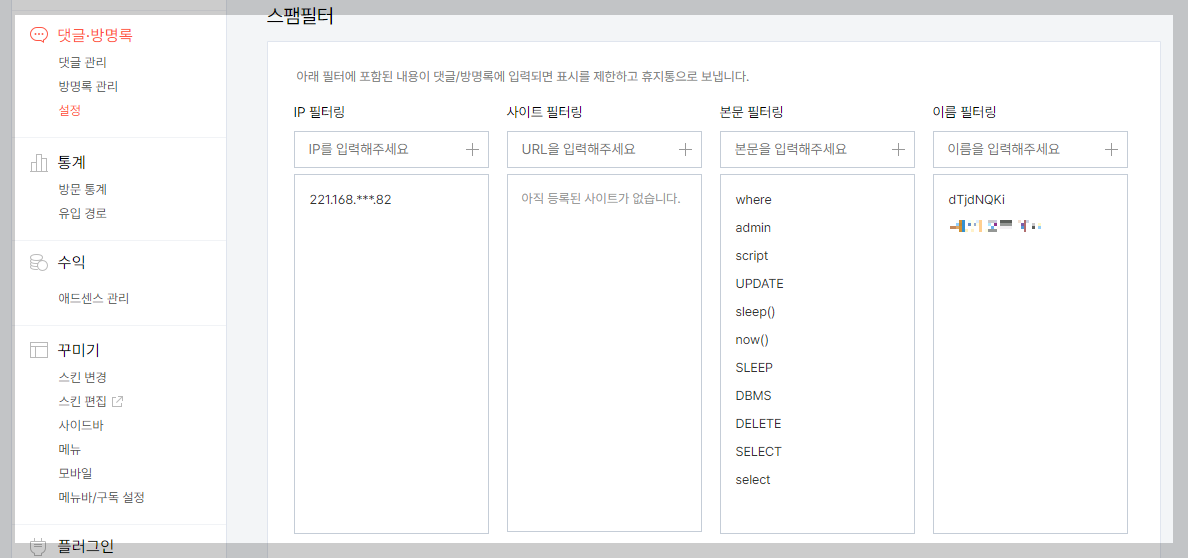The height and width of the screenshot is (558, 1188).
Task: Open 메뉴바/구독 설정
Action: pyautogui.click(x=101, y=498)
